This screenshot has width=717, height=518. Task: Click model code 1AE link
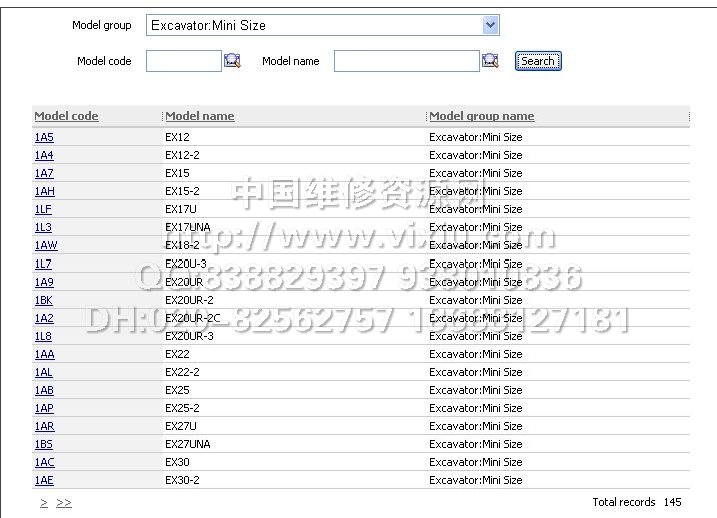click(x=44, y=480)
